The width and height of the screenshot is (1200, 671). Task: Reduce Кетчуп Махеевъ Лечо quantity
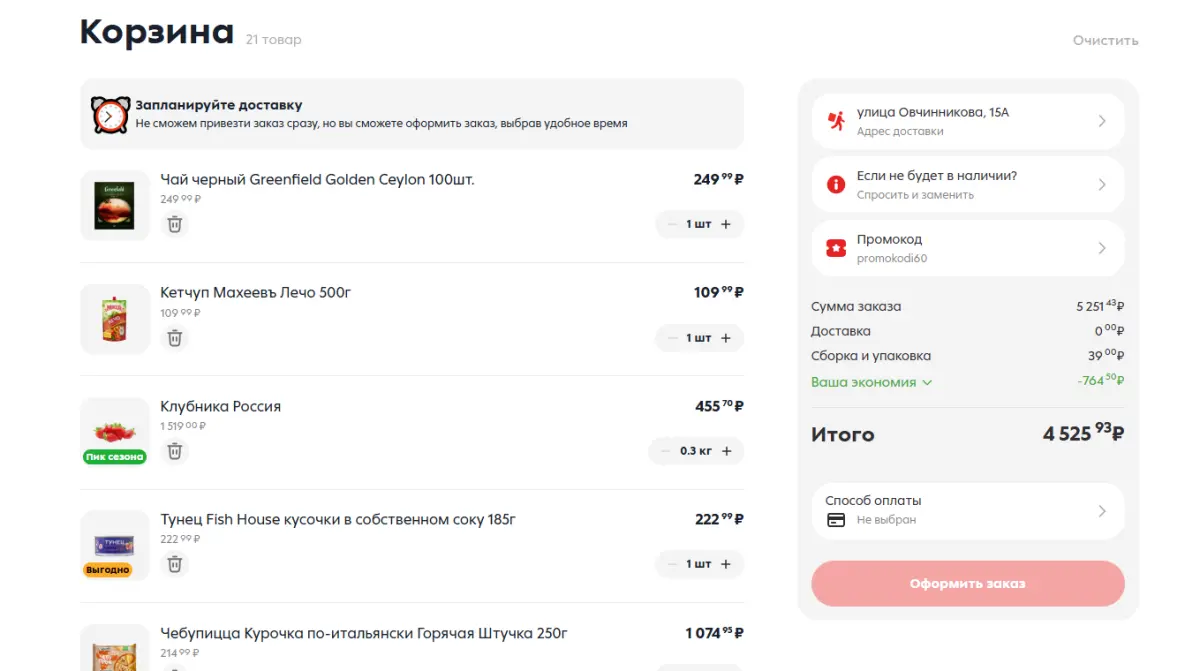(x=672, y=338)
